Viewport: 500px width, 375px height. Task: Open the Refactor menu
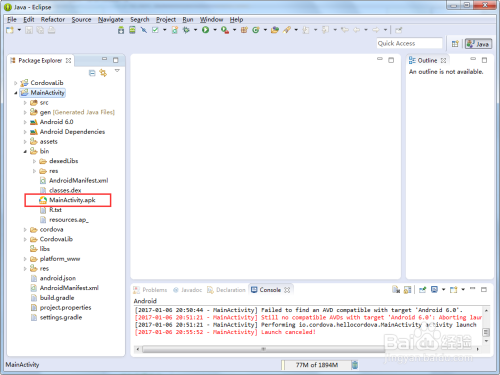(53, 19)
